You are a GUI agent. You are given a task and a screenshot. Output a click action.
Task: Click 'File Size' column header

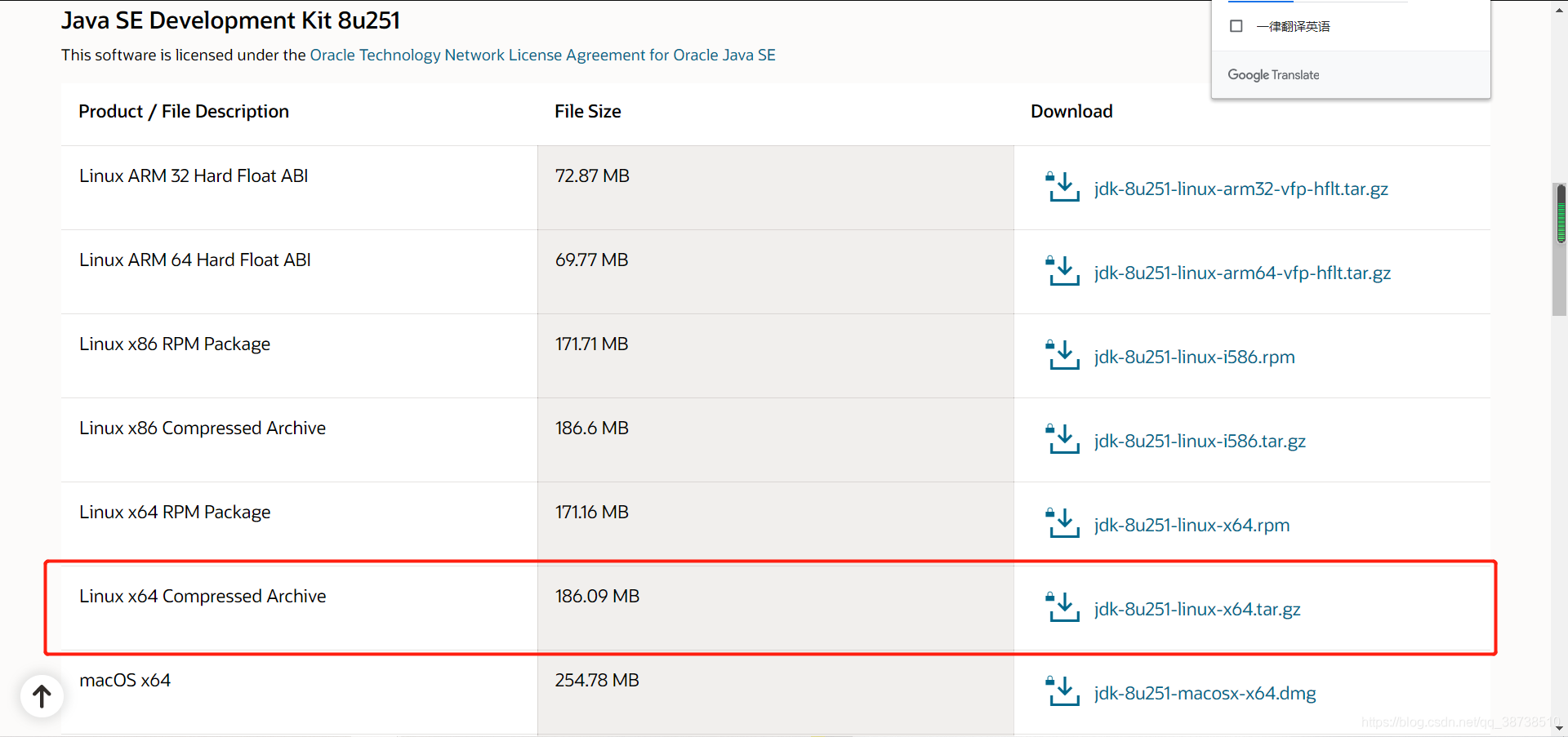[x=588, y=112]
